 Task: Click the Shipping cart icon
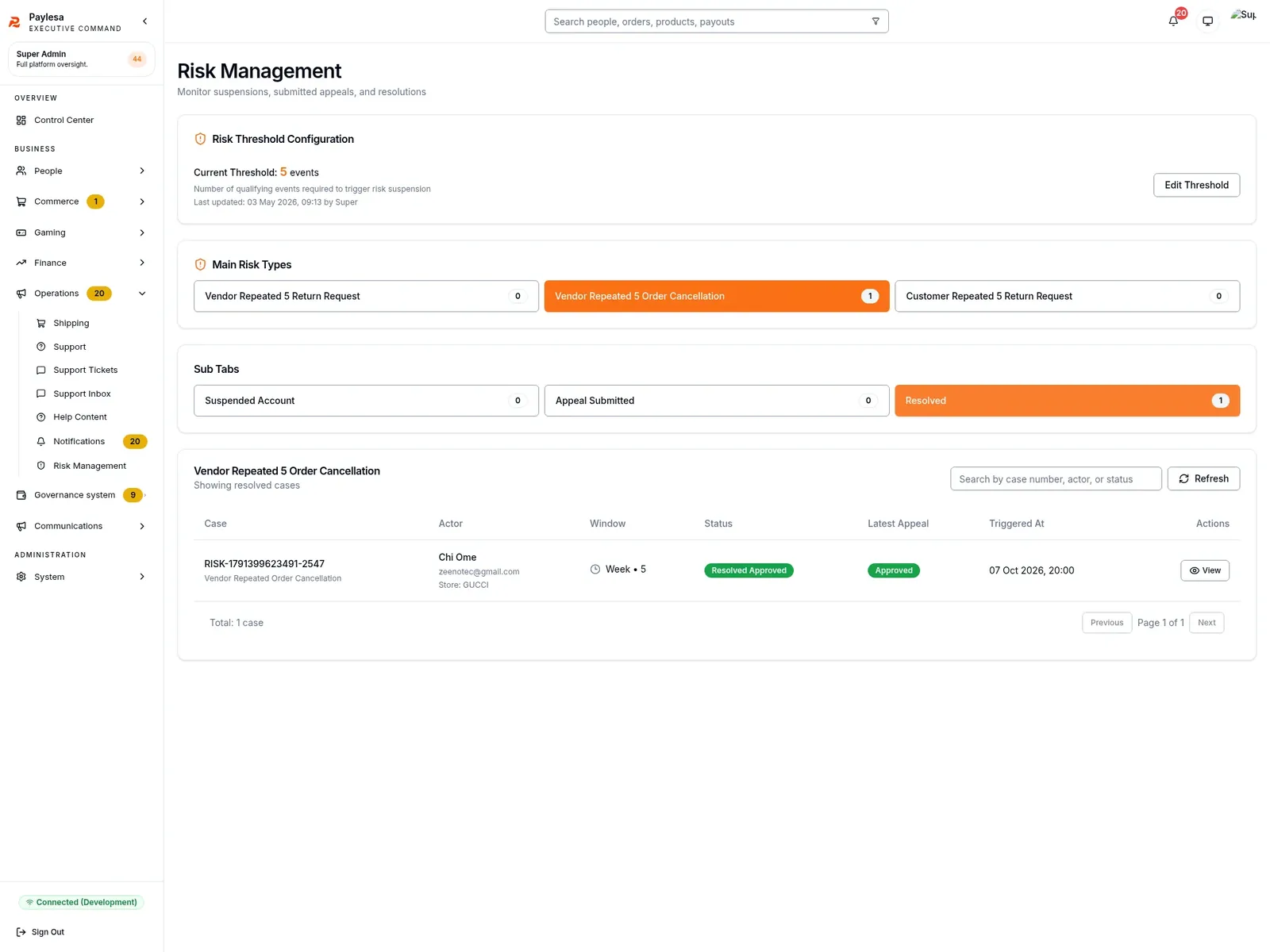pos(40,323)
